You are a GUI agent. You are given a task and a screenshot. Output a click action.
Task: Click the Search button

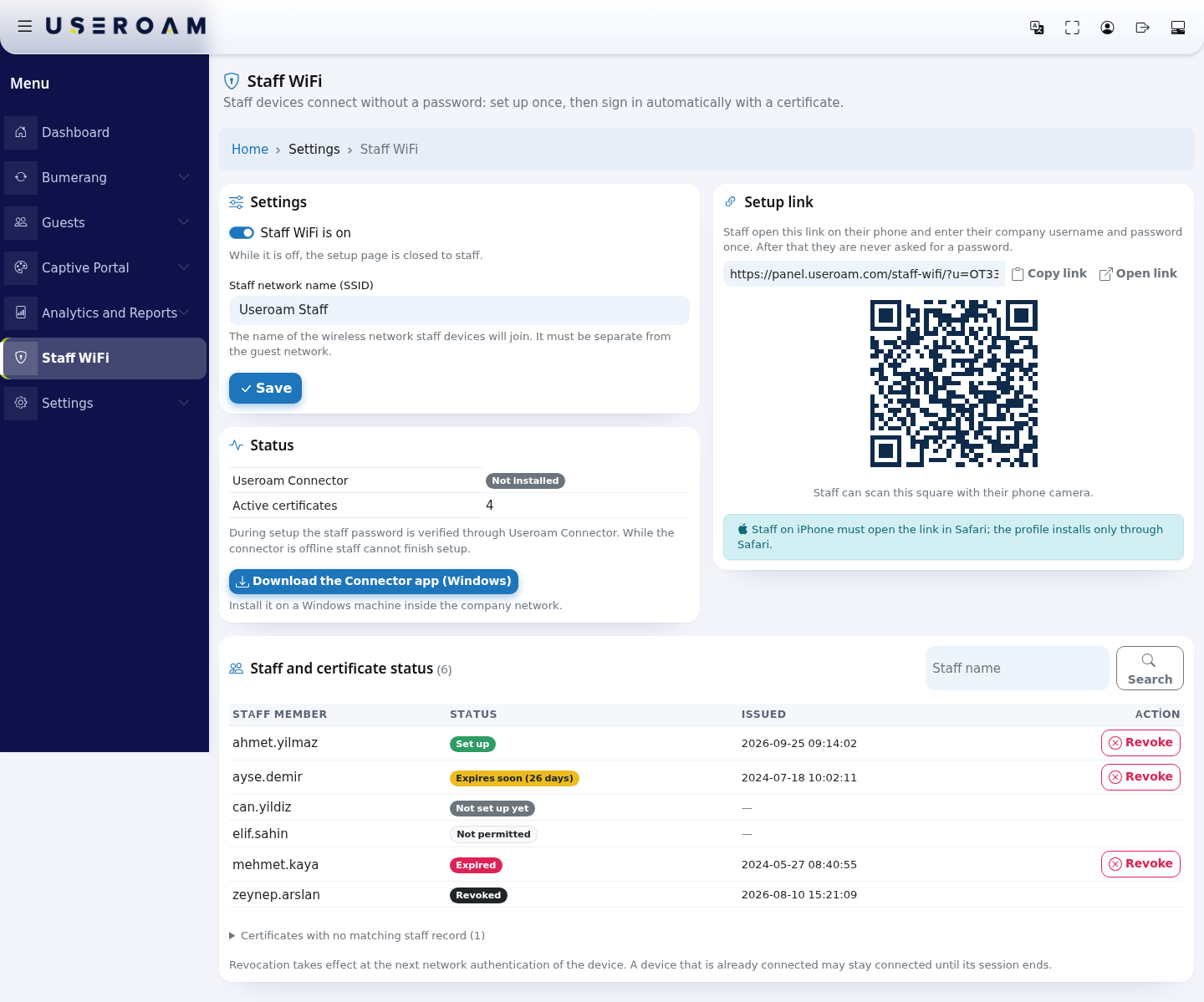pyautogui.click(x=1150, y=668)
